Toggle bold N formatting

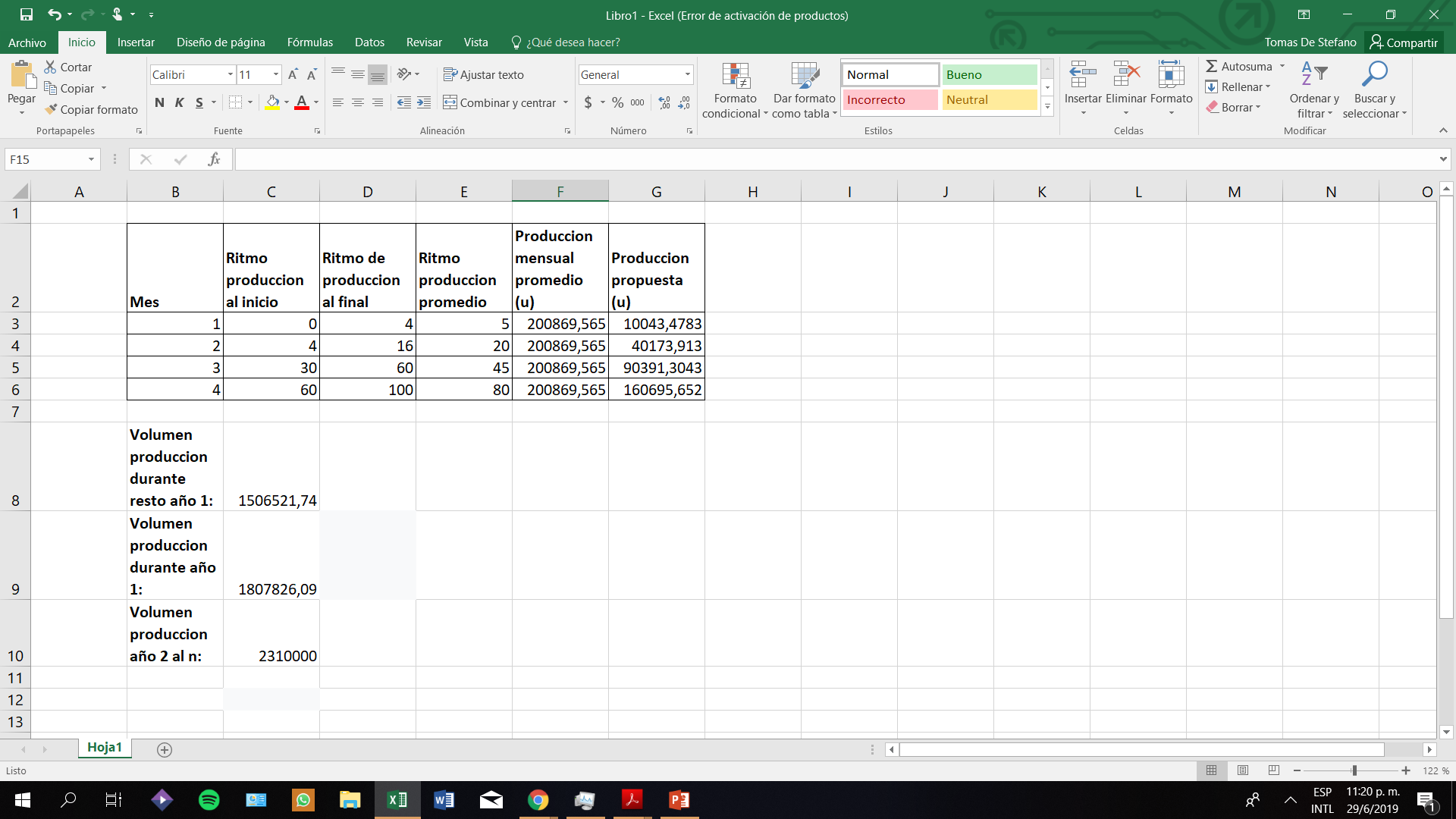tap(159, 102)
